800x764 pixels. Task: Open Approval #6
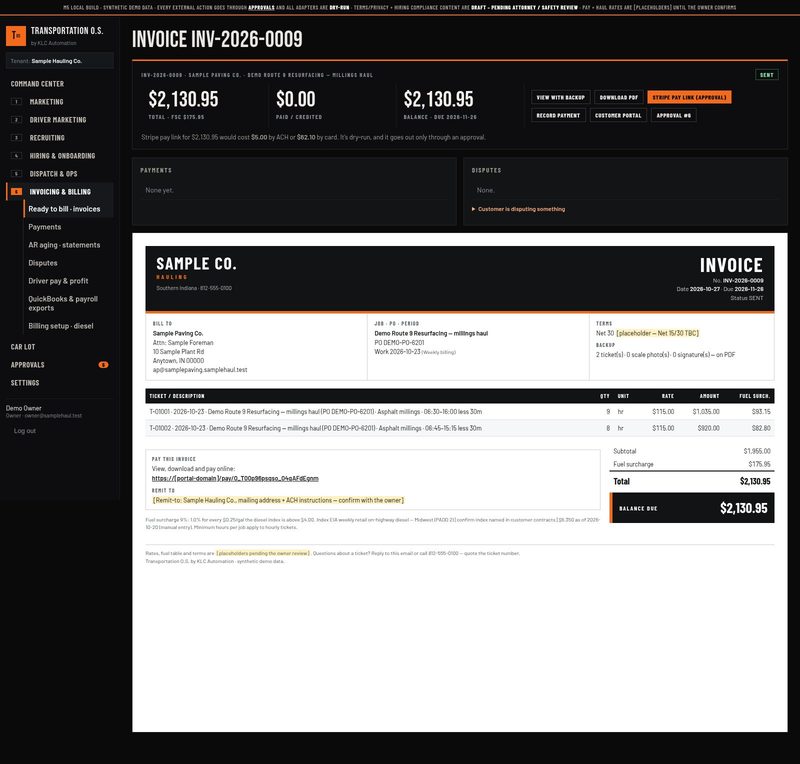pyautogui.click(x=673, y=115)
